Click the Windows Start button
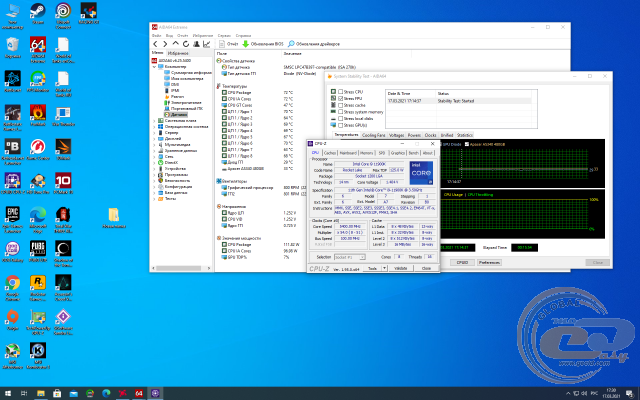This screenshot has height=400, width=640. 8,393
